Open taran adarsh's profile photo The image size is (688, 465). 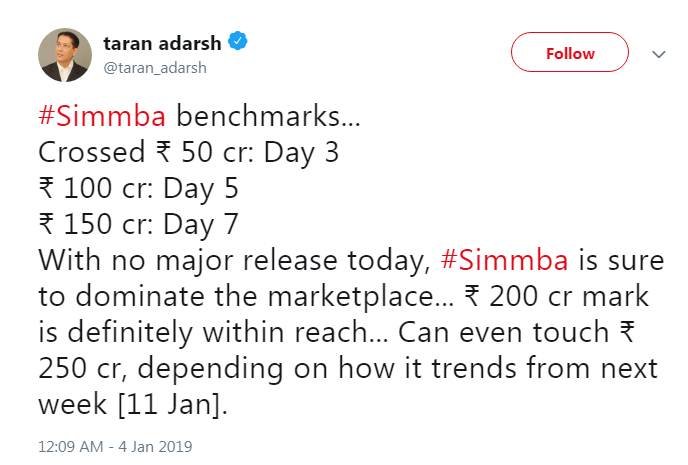tap(65, 54)
